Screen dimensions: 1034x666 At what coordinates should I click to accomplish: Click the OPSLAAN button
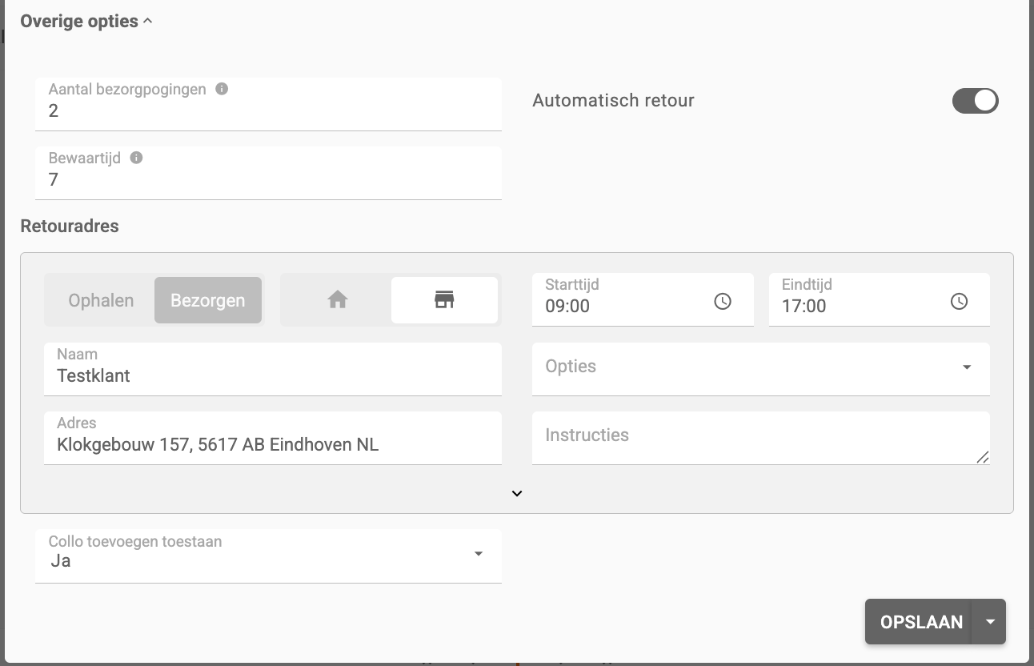pos(919,622)
